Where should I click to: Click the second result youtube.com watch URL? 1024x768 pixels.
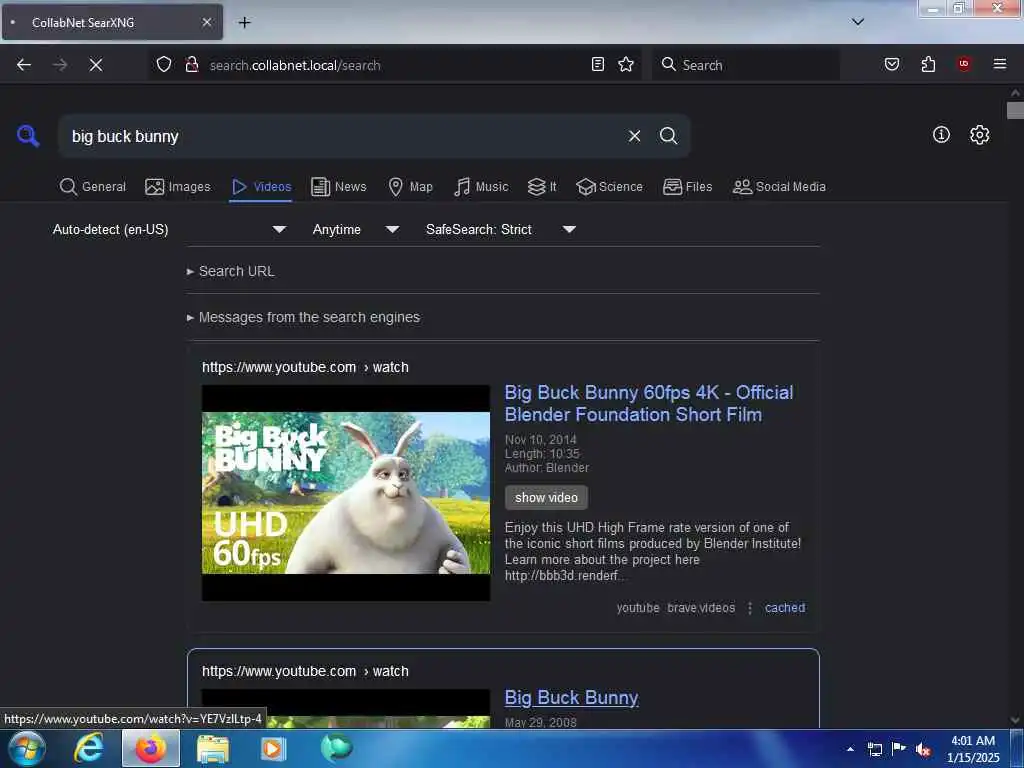click(305, 671)
